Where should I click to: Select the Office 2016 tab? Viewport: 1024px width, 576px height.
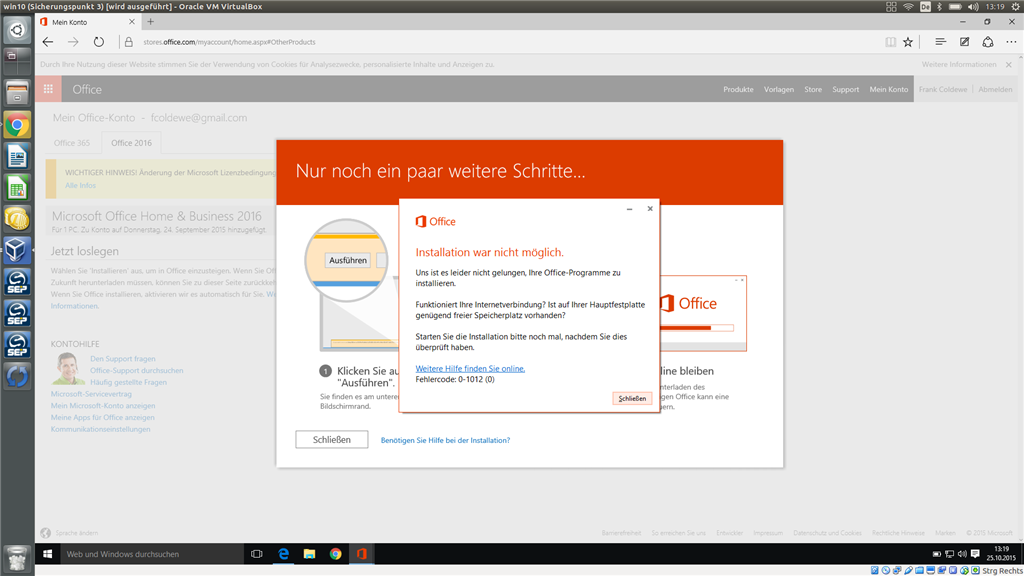tap(131, 143)
